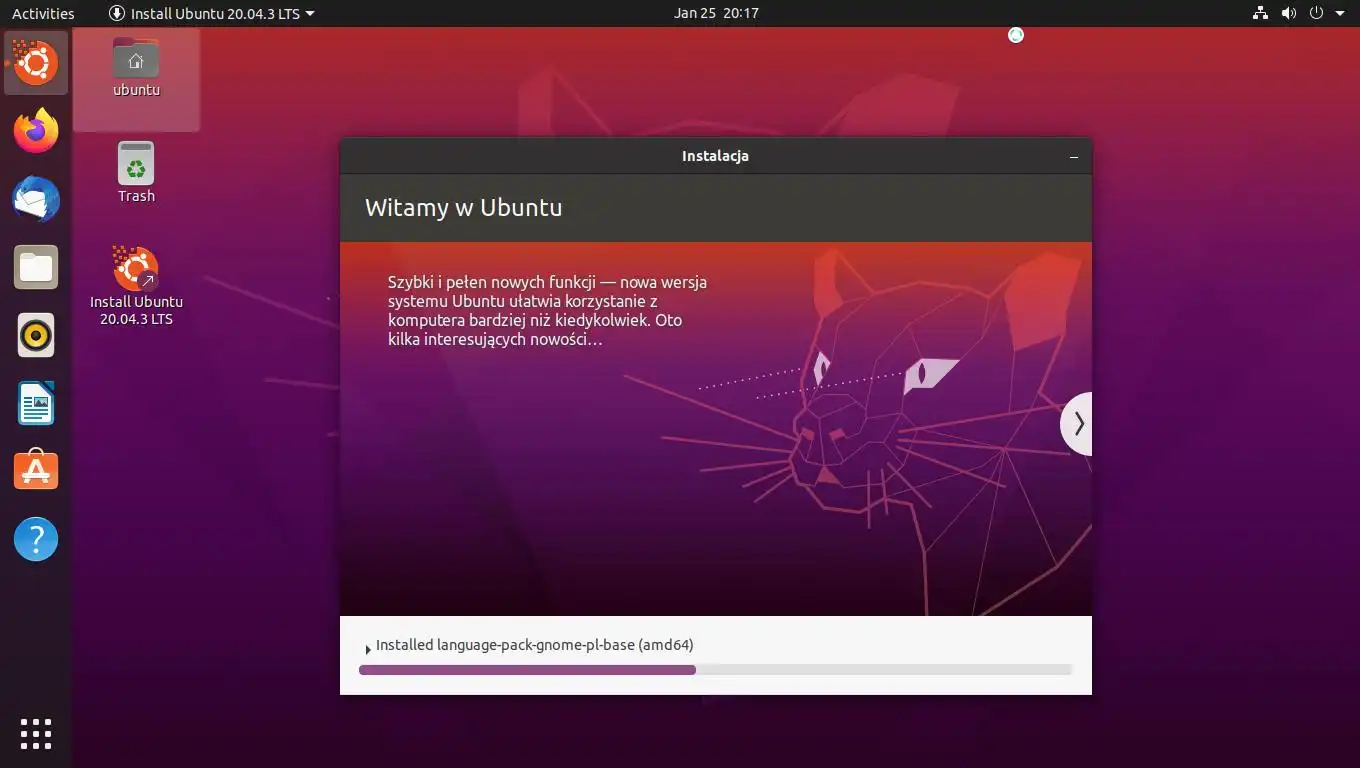
Task: Select Install Ubuntu 20.04.3 LTS desktop shortcut
Action: point(136,286)
